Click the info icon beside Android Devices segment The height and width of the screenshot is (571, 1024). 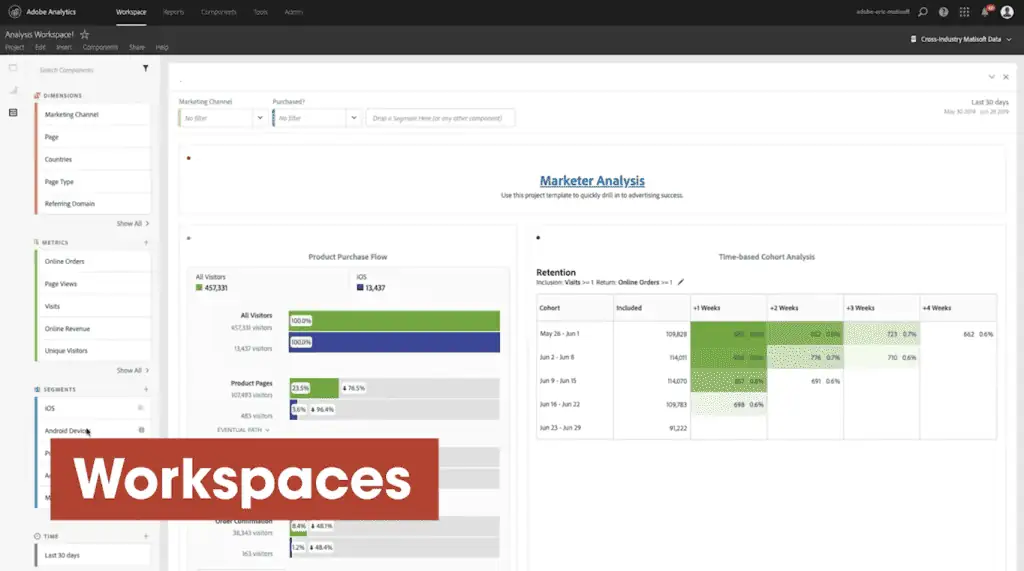click(141, 430)
